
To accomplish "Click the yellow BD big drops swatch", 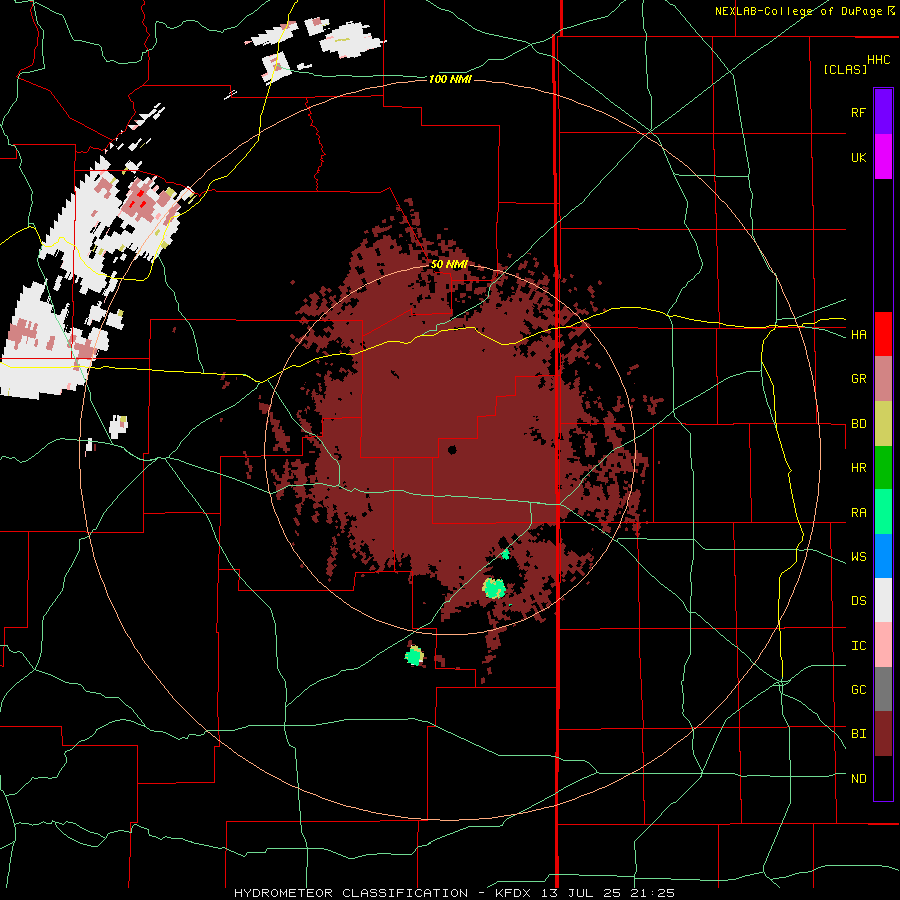I will (x=883, y=423).
